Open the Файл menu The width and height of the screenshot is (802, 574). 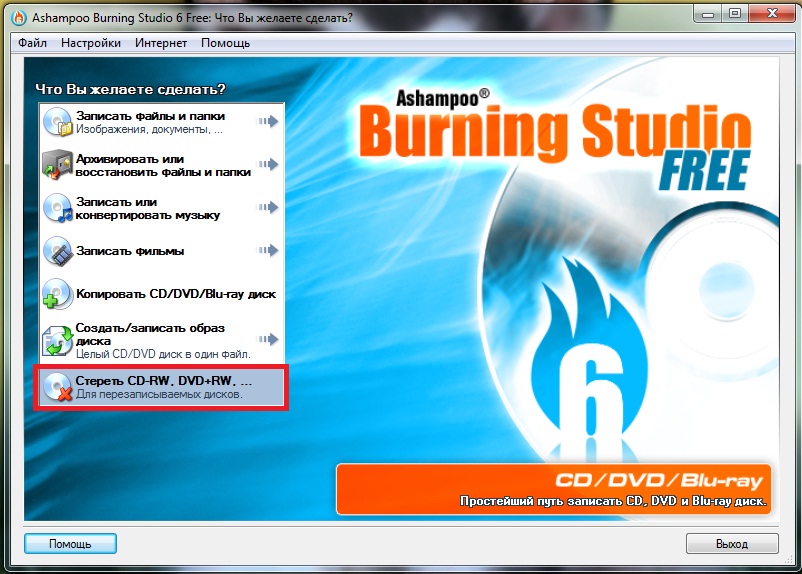pyautogui.click(x=32, y=43)
